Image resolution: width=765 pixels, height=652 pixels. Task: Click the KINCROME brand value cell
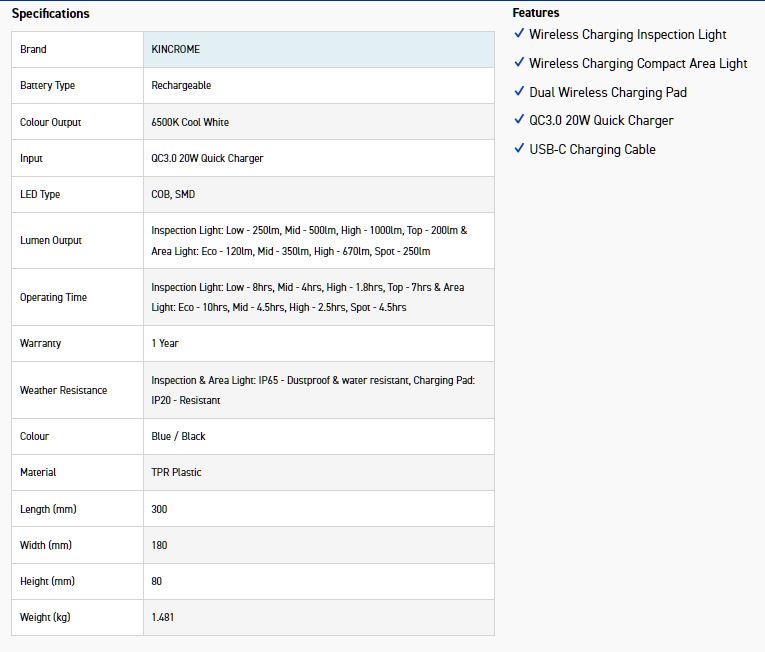176,50
